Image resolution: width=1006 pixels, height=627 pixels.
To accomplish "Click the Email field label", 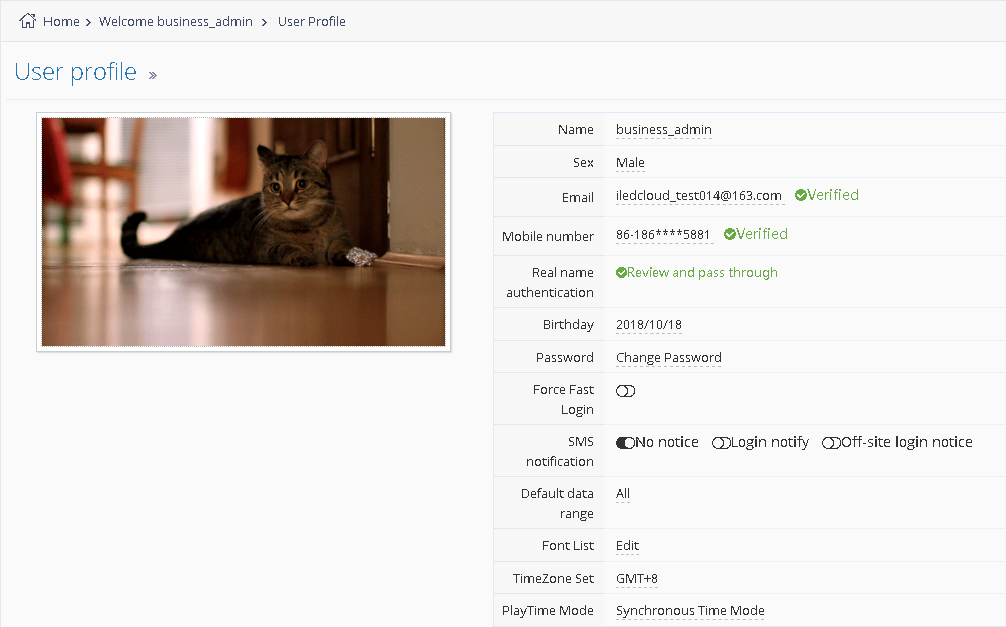I will (x=578, y=198).
